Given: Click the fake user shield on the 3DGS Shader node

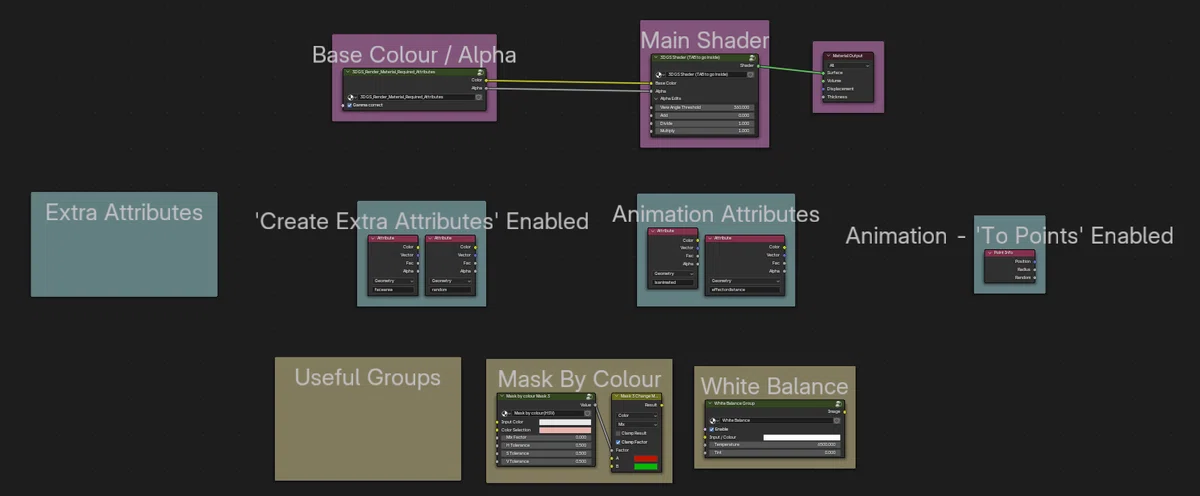Looking at the screenshot, I should pyautogui.click(x=751, y=75).
